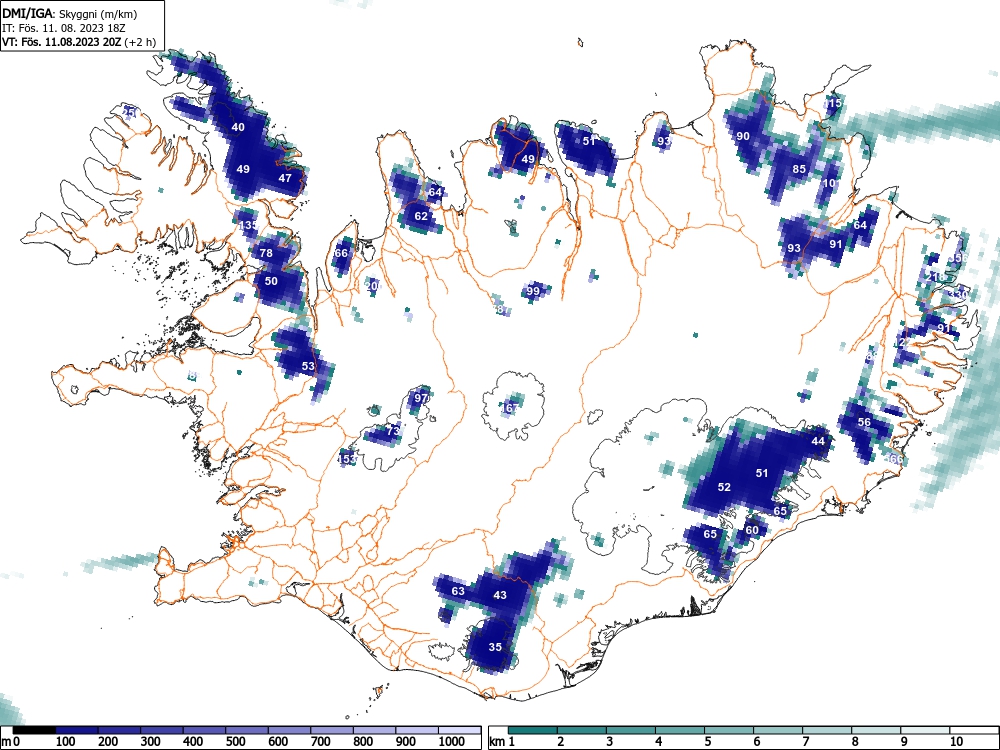Click the visibility value 44 on the map
The width and height of the screenshot is (1000, 750).
pos(818,441)
